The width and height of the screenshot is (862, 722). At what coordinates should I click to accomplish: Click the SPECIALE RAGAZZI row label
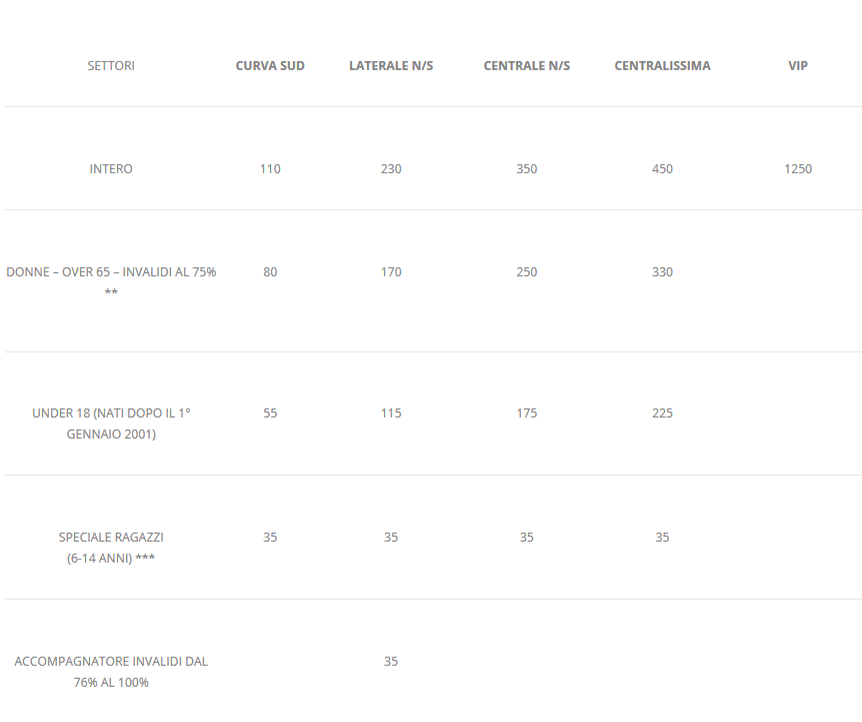pyautogui.click(x=111, y=548)
